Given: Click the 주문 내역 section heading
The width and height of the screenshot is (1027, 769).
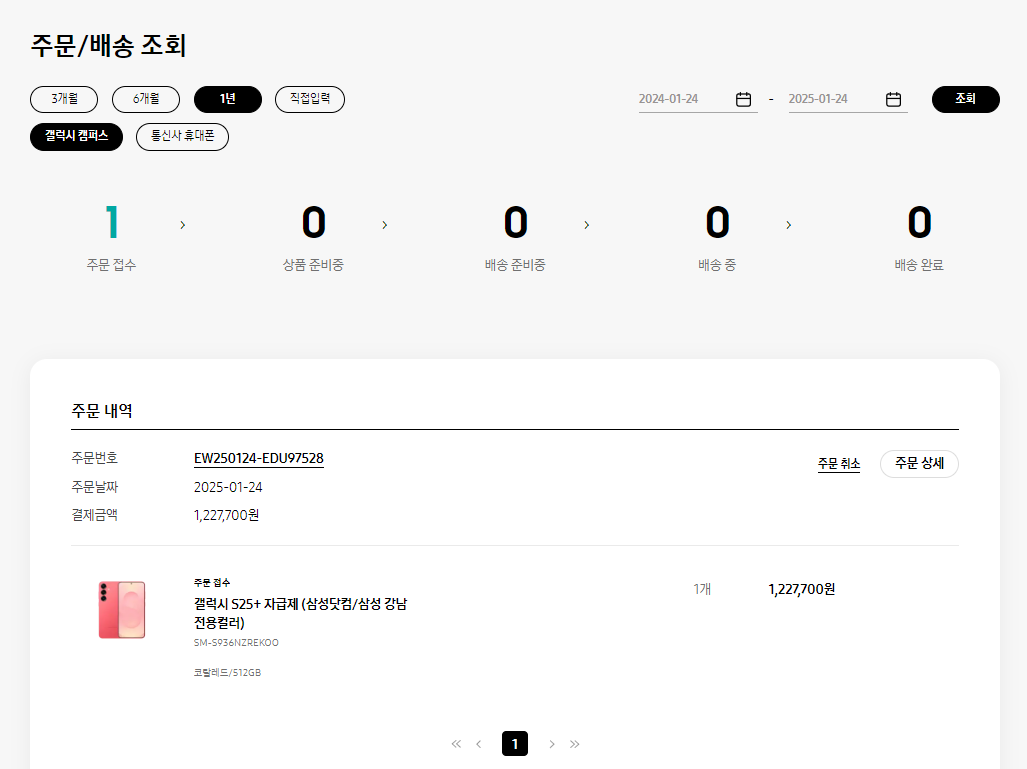Looking at the screenshot, I should click(102, 411).
